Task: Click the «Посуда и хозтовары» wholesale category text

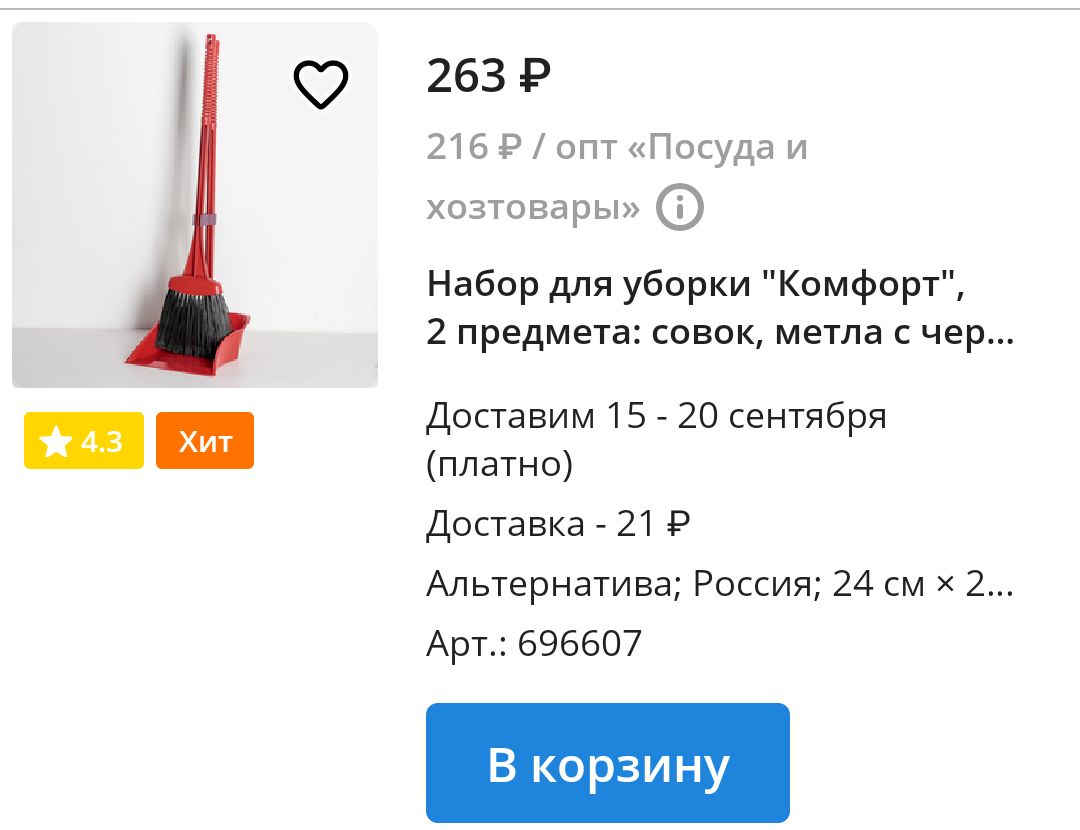Action: [616, 177]
